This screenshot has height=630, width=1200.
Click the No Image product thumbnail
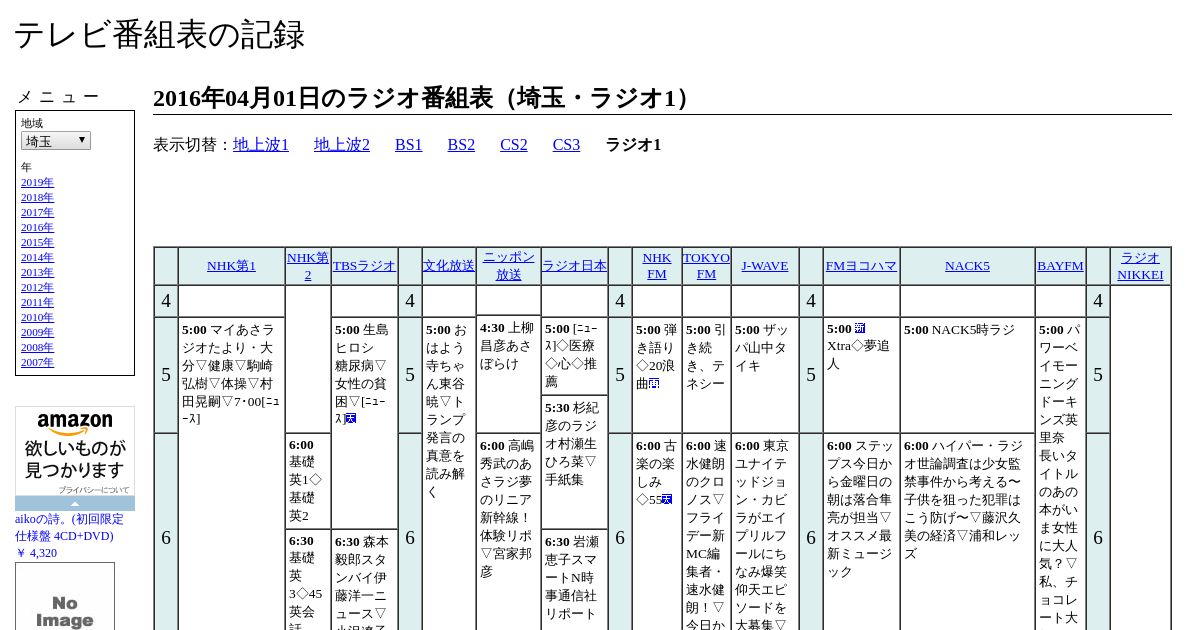tap(65, 598)
